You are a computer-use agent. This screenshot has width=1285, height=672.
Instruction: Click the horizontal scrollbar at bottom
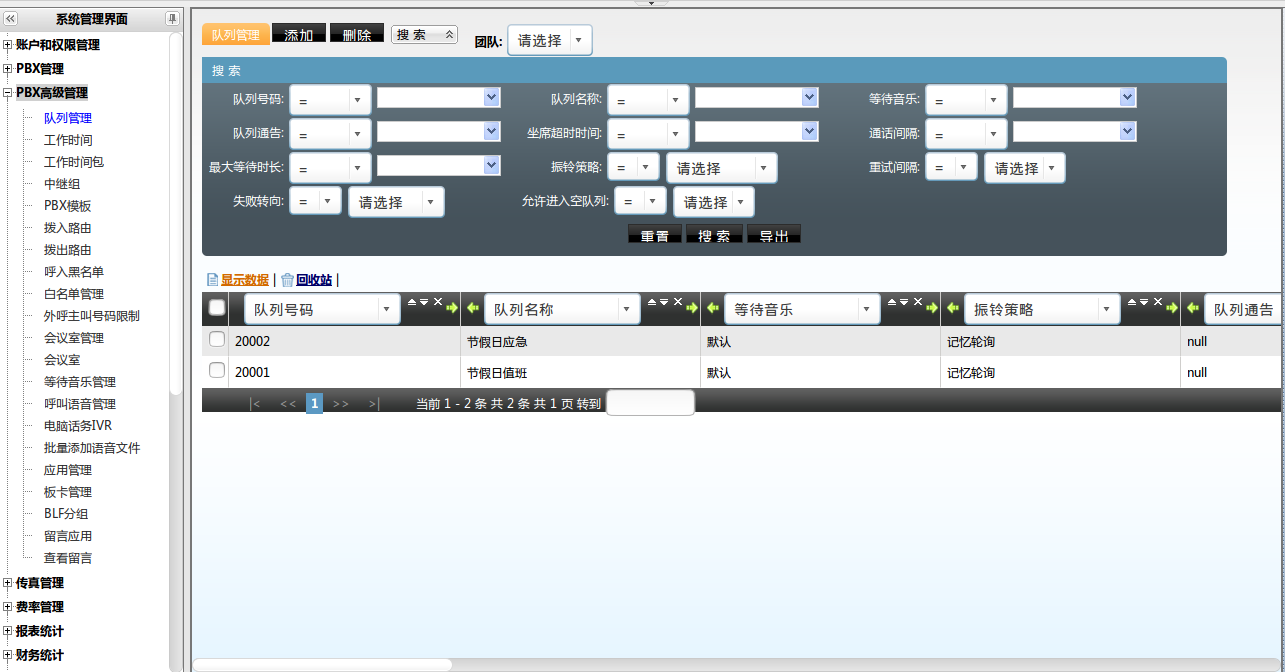click(322, 664)
